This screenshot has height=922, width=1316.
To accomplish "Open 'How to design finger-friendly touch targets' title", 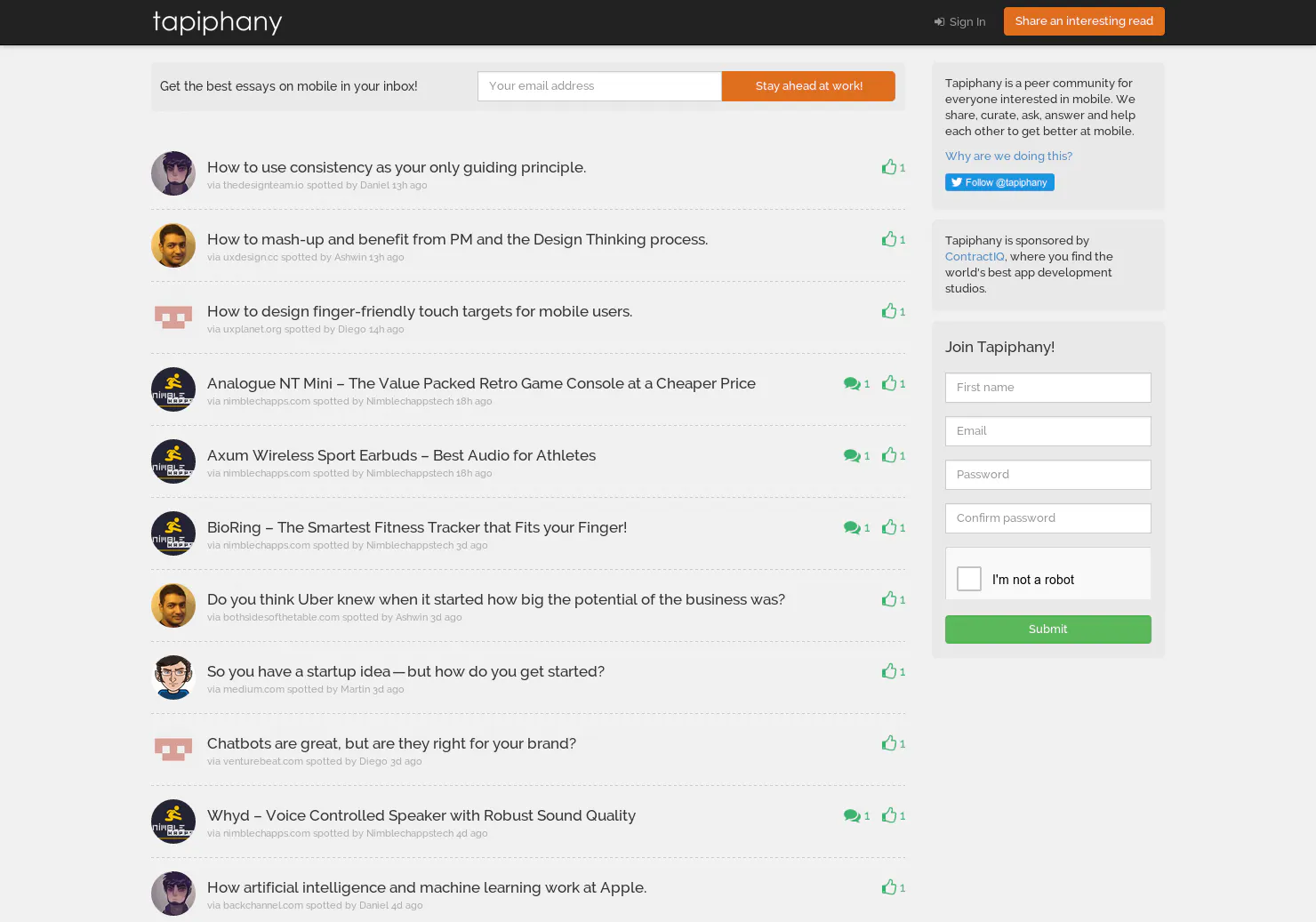I will [x=420, y=311].
